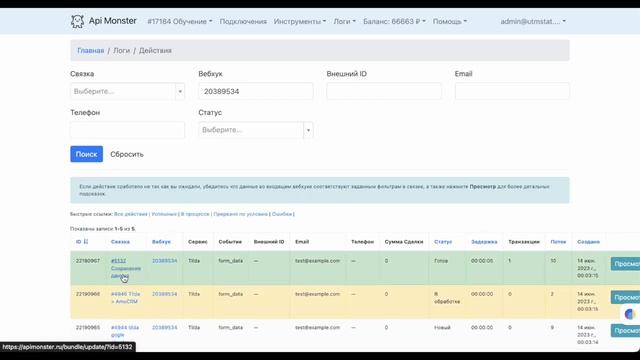Click the Сбросить button

(127, 154)
